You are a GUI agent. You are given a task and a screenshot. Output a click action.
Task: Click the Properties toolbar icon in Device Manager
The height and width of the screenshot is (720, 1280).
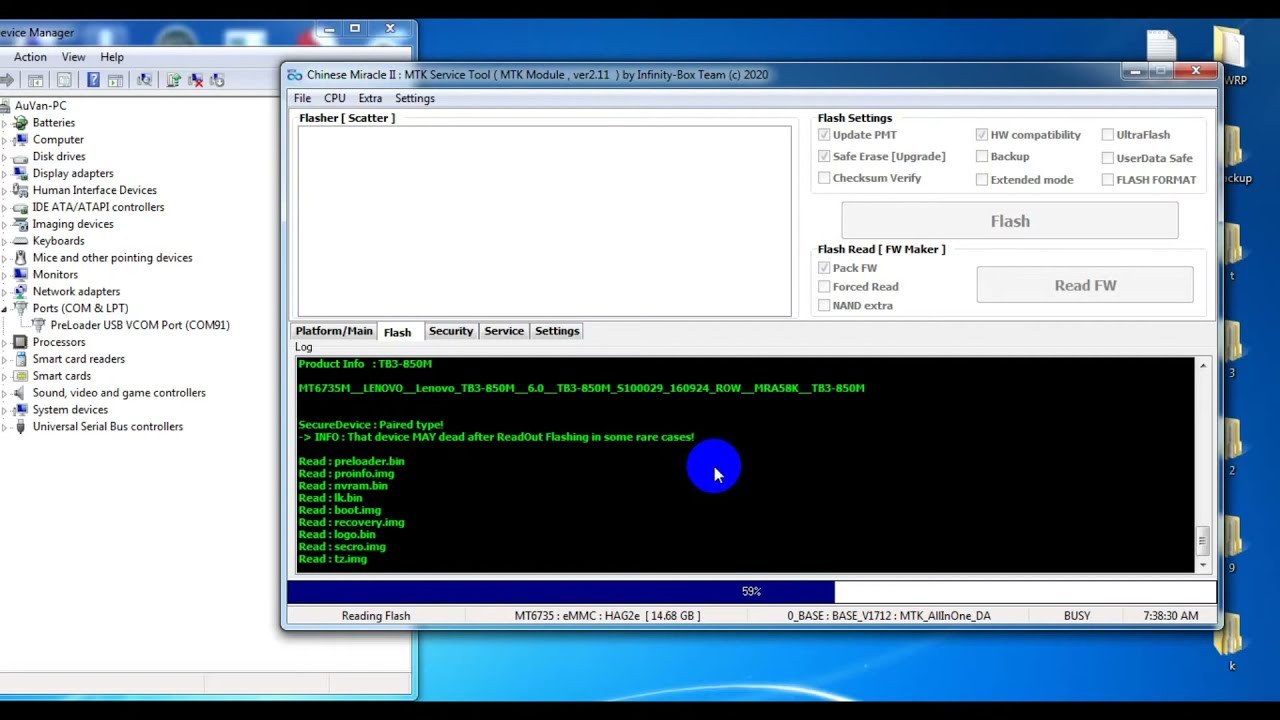coord(64,80)
